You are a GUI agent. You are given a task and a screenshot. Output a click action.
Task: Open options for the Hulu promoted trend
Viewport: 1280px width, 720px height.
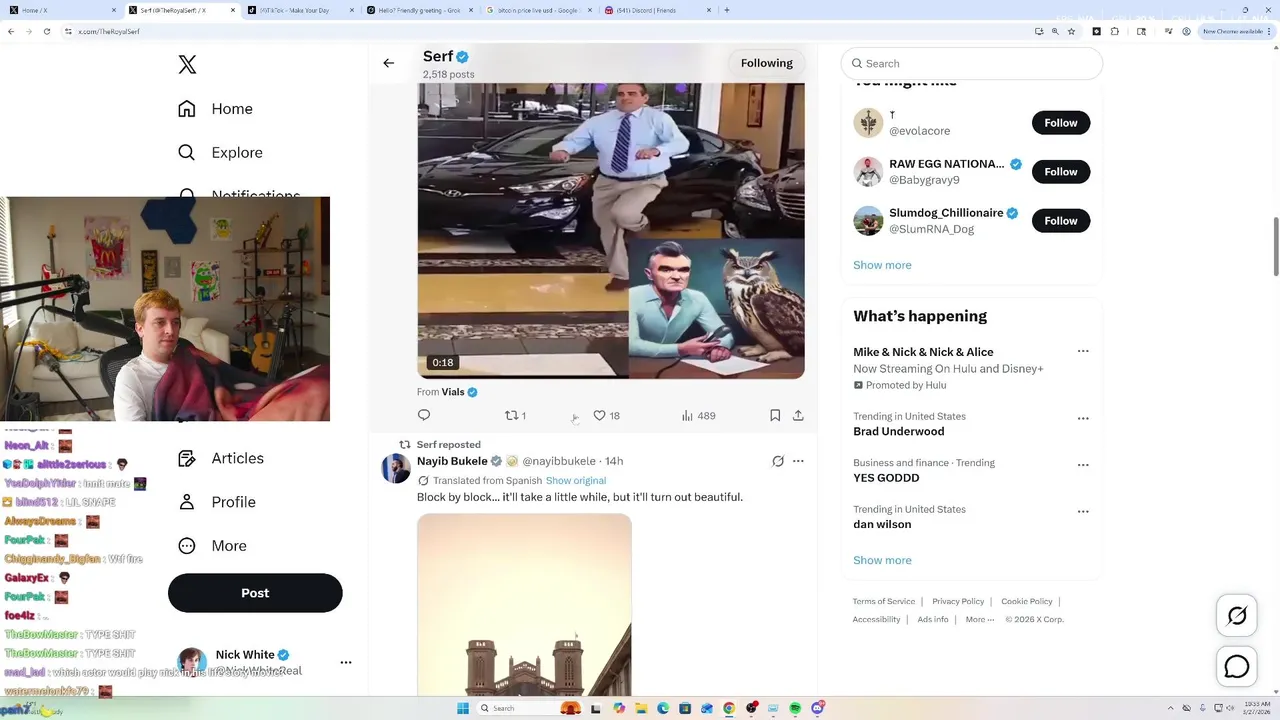tap(1083, 352)
